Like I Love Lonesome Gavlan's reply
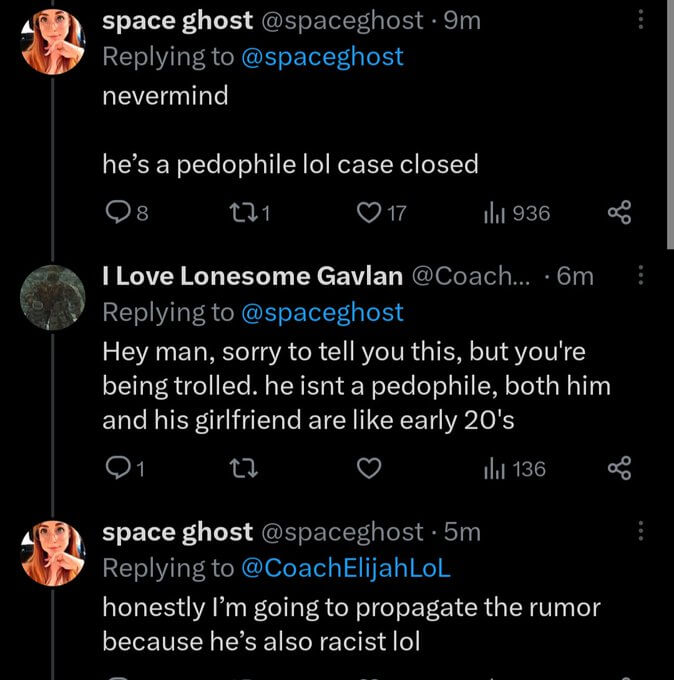The width and height of the screenshot is (674, 680). coord(371,468)
